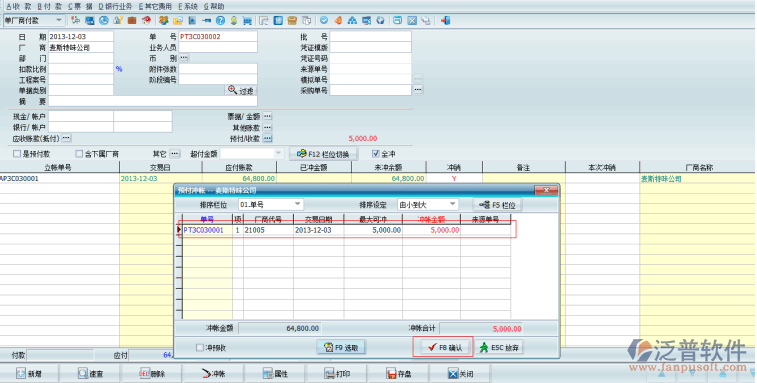Click the brown briefcase toolbar icon
Image resolution: width=757 pixels, height=383 pixels.
point(132,20)
